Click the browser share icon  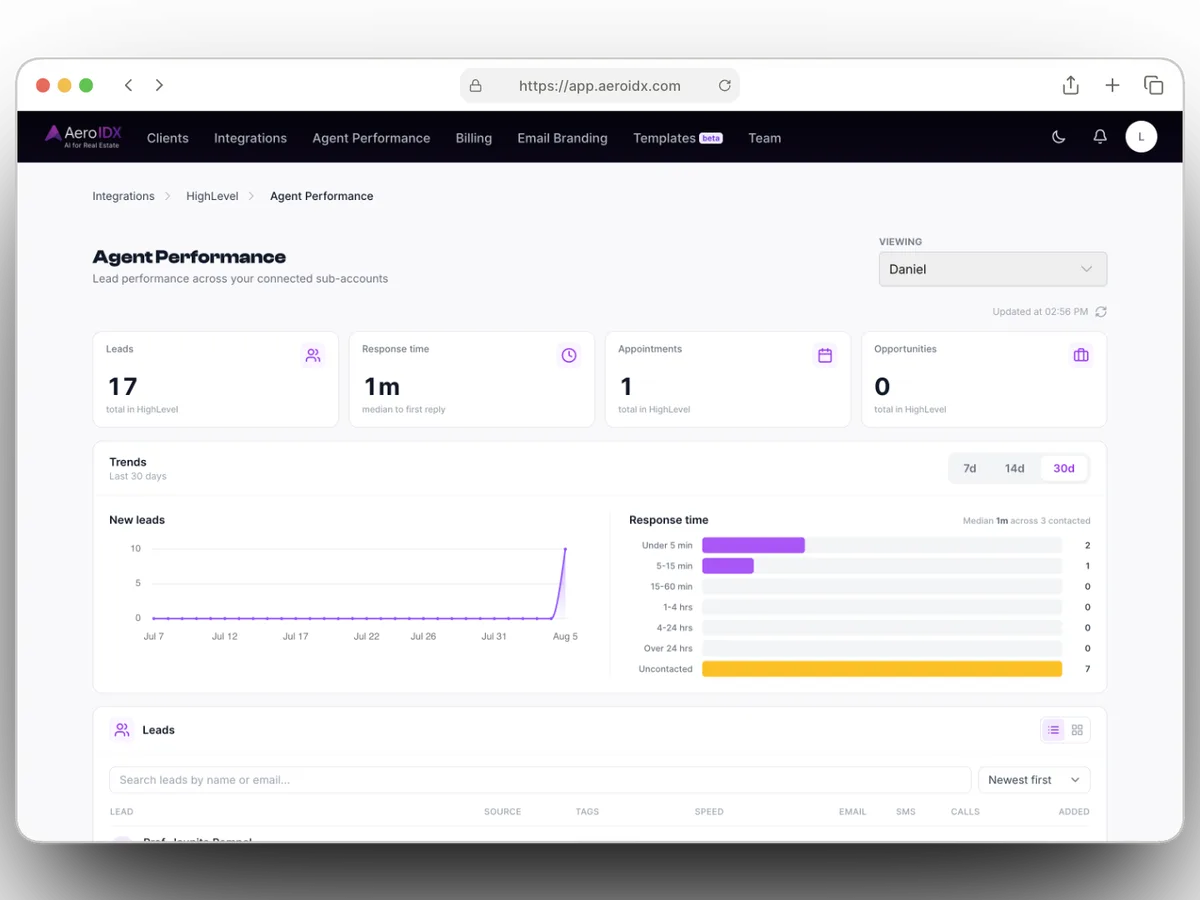coord(1071,86)
